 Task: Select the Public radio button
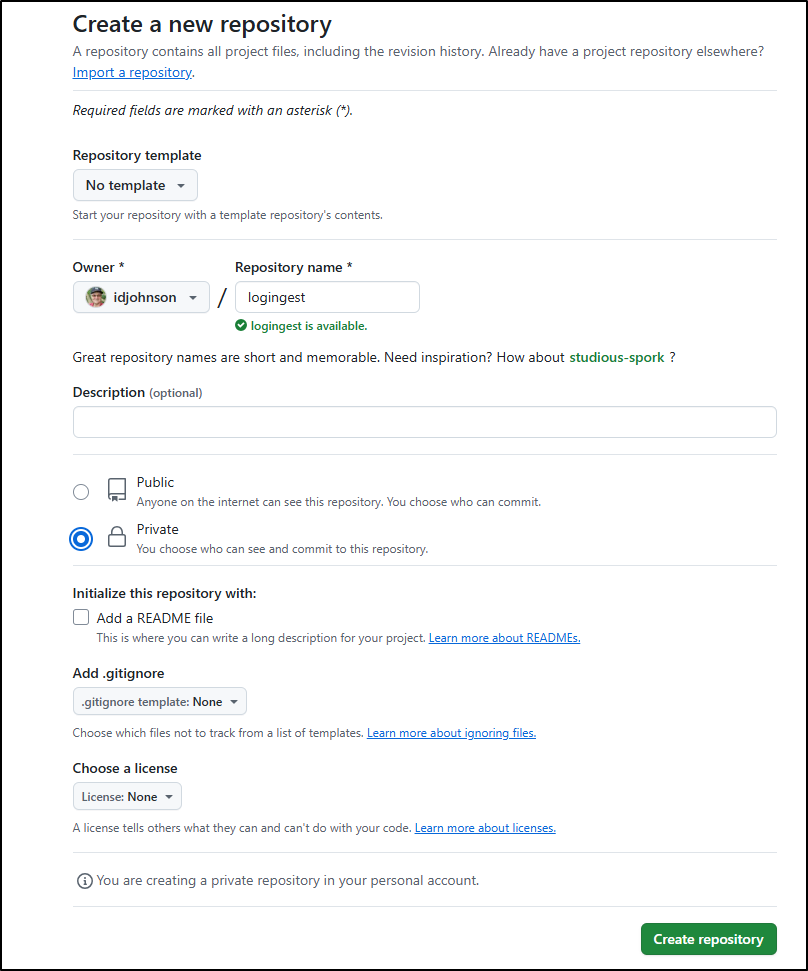point(81,492)
